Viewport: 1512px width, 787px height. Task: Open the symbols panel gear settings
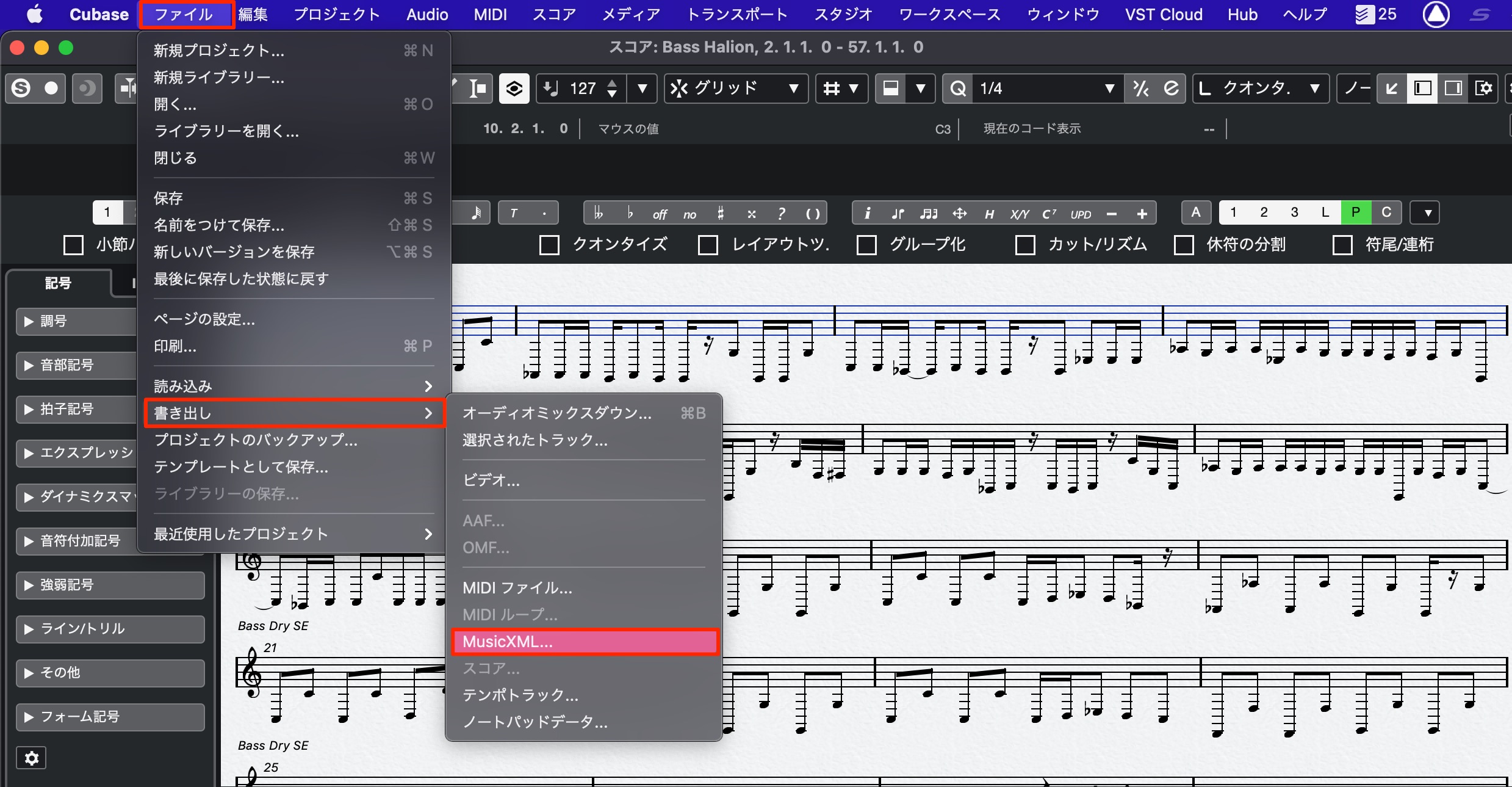pyautogui.click(x=31, y=758)
